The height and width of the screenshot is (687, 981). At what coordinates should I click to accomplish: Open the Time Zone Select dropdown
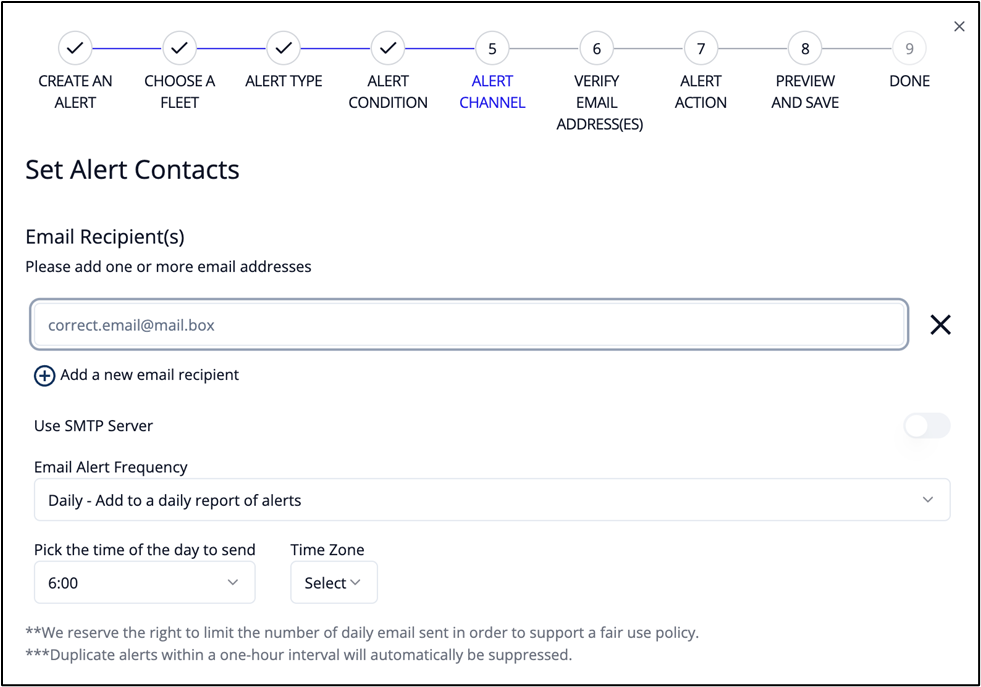[333, 582]
